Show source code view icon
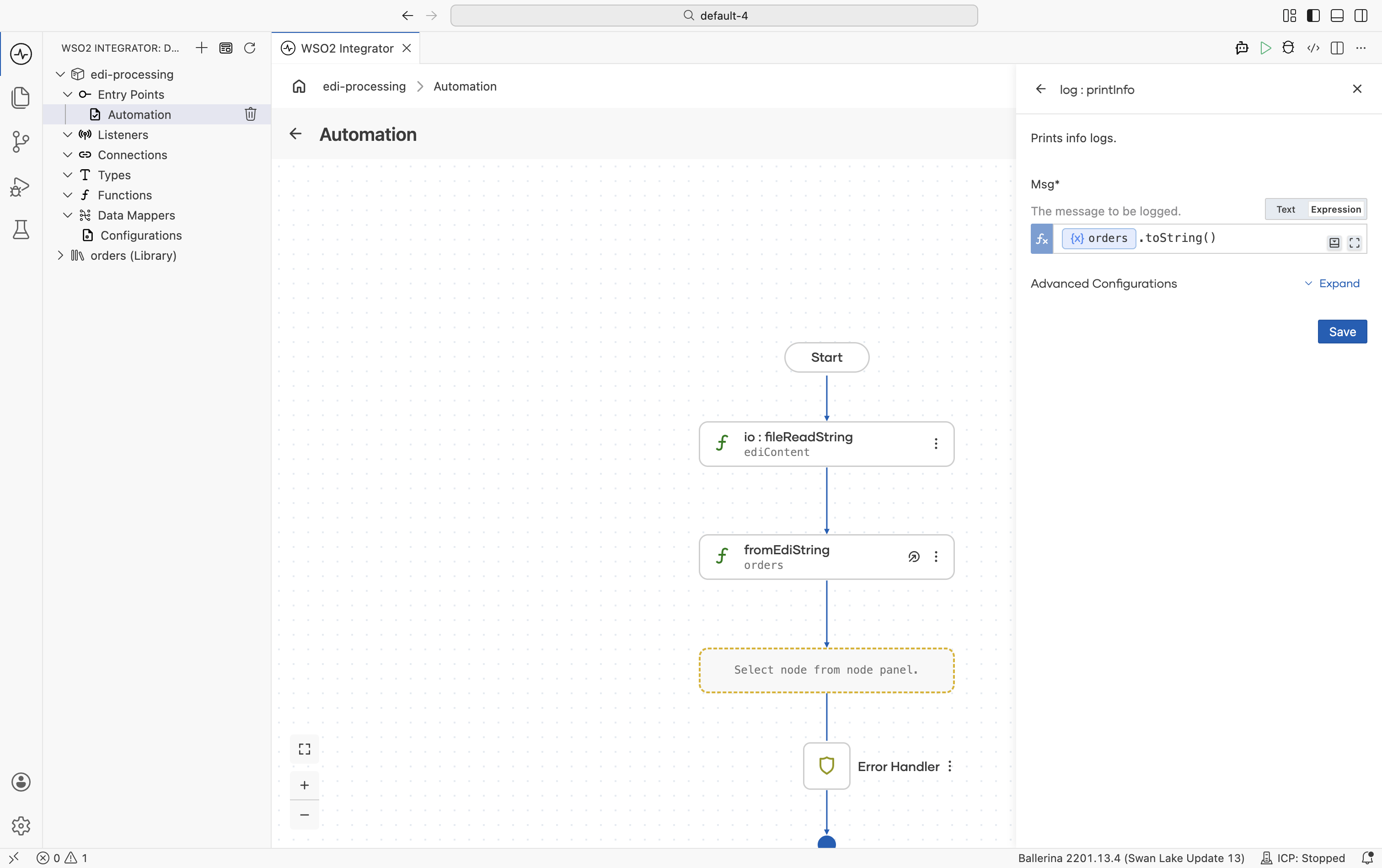 tap(1313, 48)
